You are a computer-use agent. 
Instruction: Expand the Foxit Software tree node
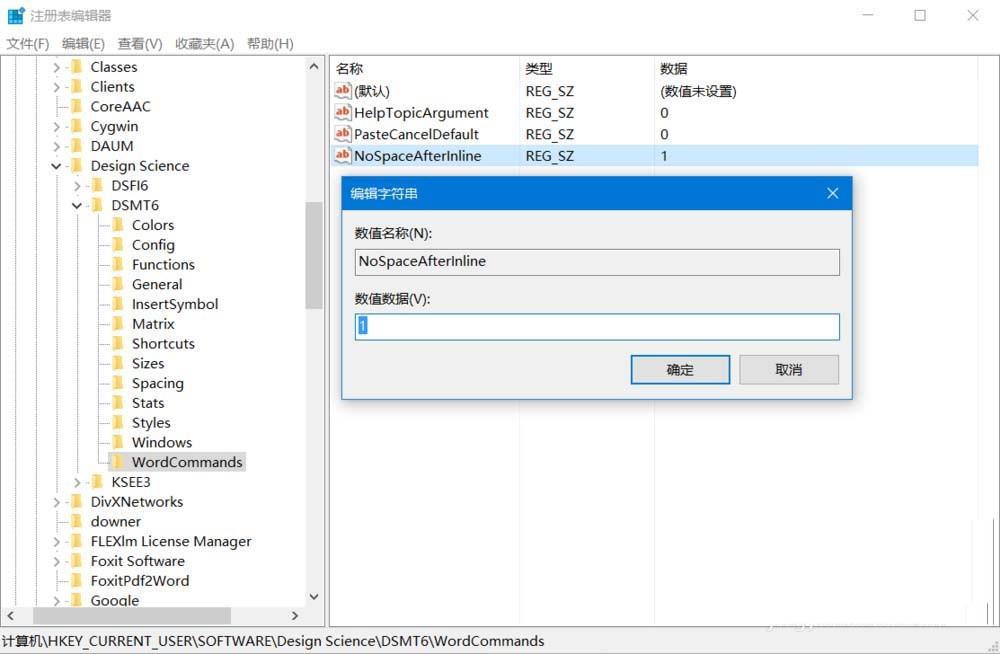point(57,561)
